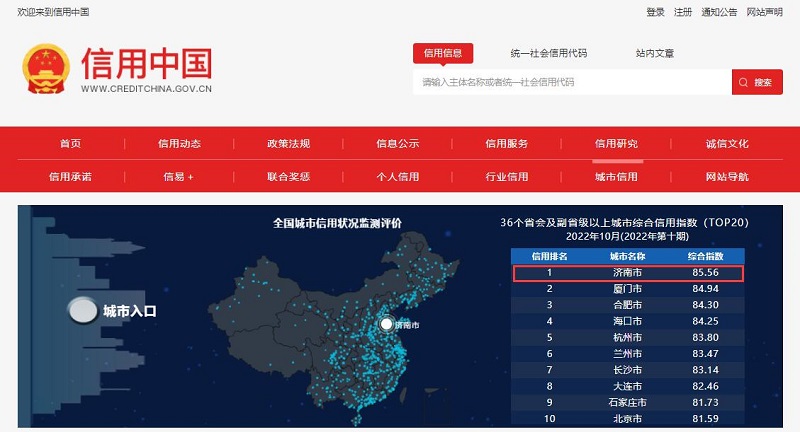Click the index value 81.73
This screenshot has height=432, width=800.
click(706, 402)
